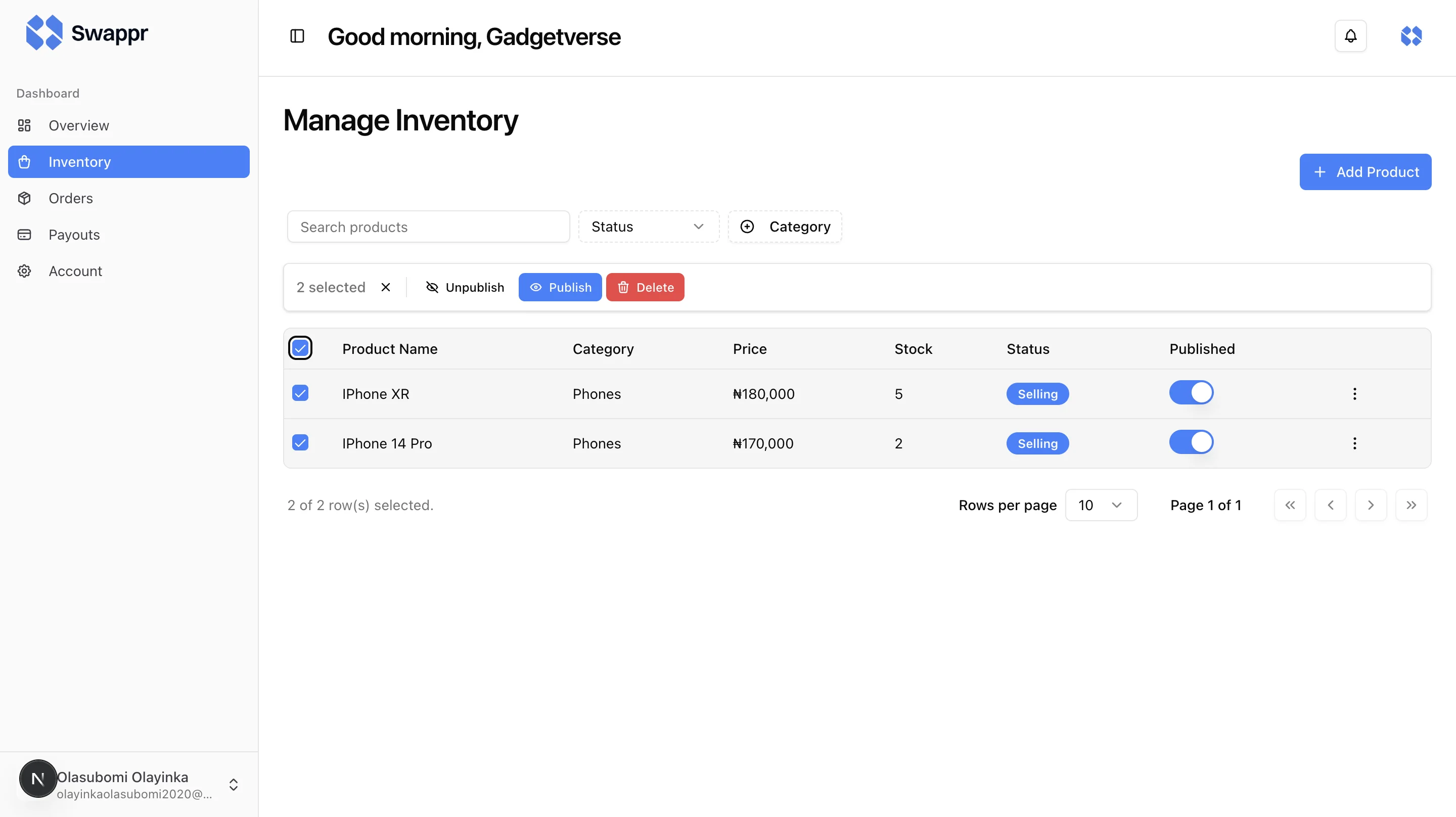Expand the user account switcher chevrons
This screenshot has width=1456, height=817.
(x=234, y=784)
